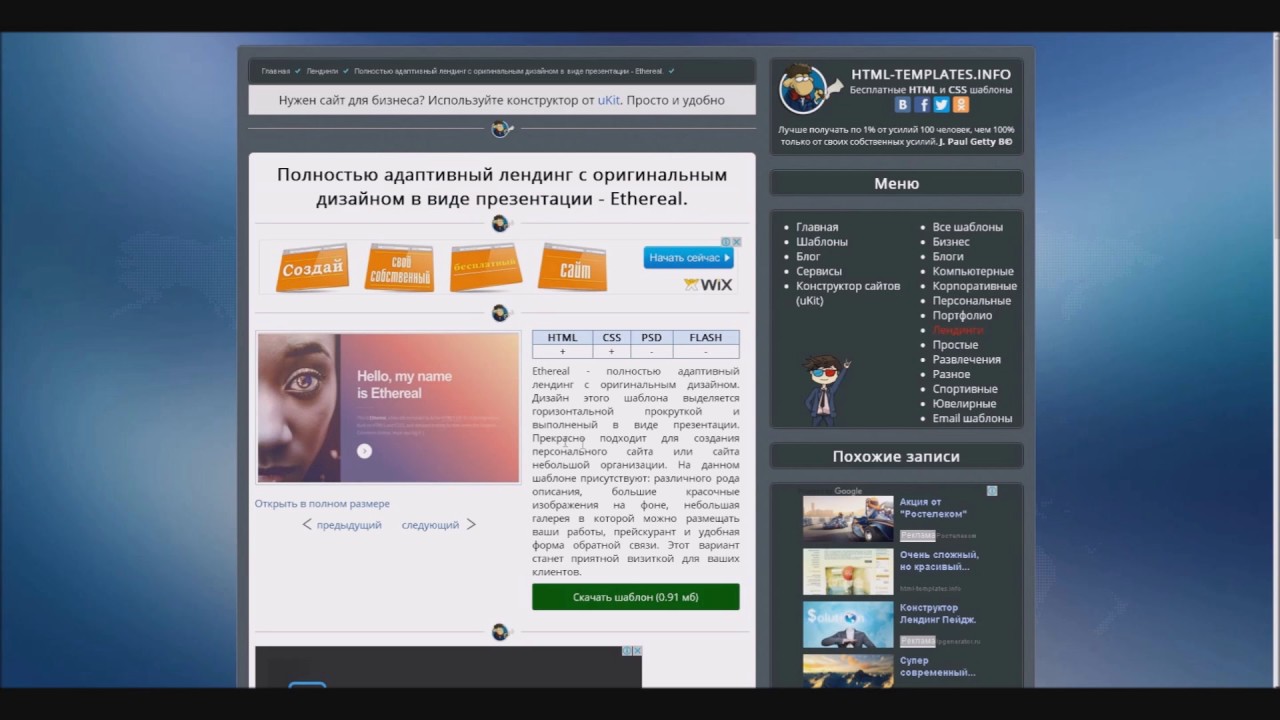Open 'Блоги' category

pyautogui.click(x=948, y=257)
